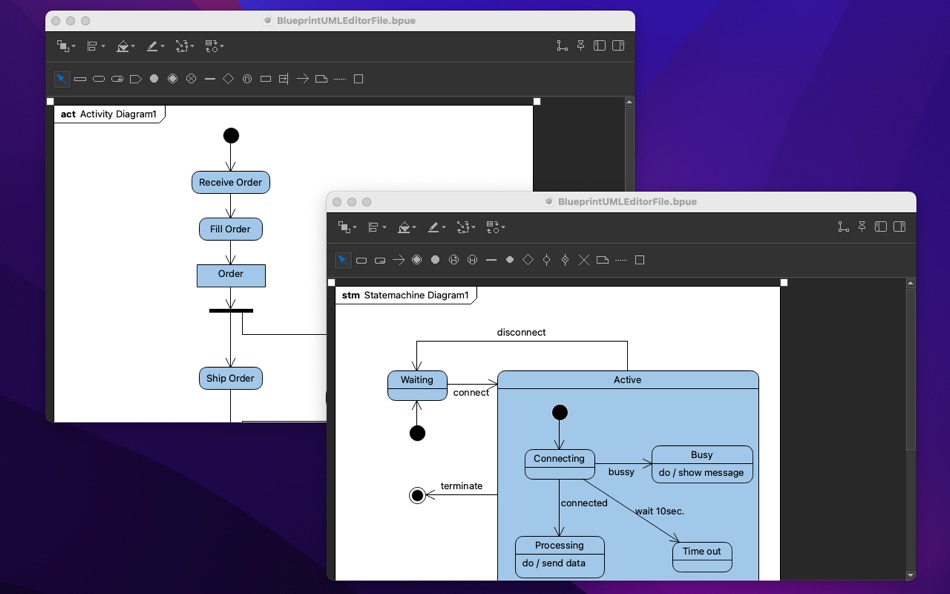Select the flow final circled-X tool
The height and width of the screenshot is (594, 950).
coord(191,79)
